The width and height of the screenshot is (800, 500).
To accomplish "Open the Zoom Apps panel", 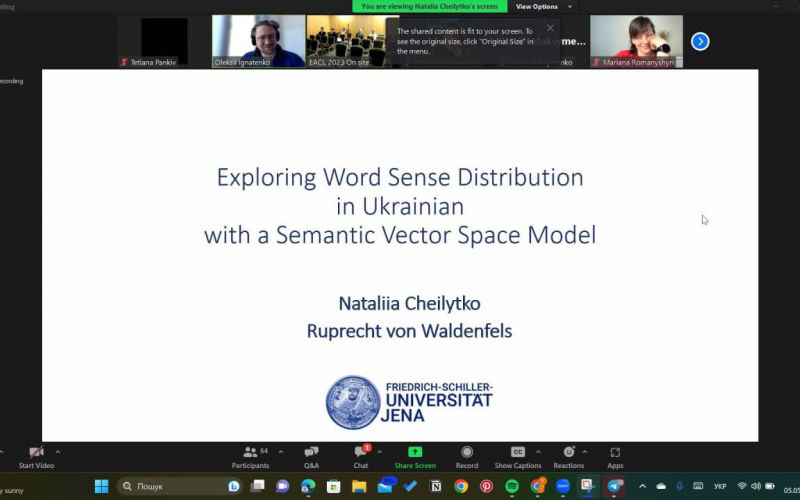I will 615,457.
